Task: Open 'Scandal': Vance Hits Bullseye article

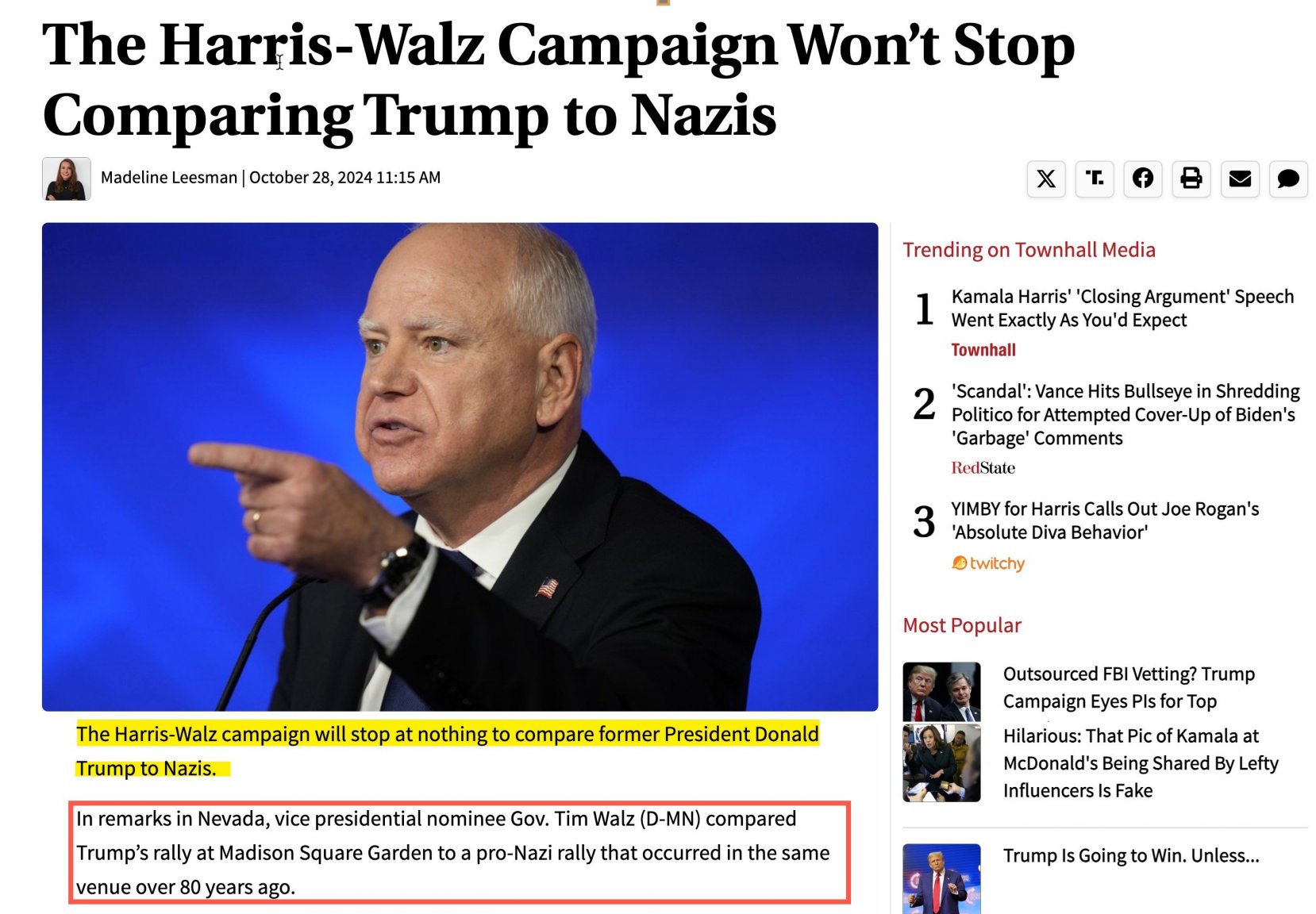Action: pyautogui.click(x=1126, y=414)
